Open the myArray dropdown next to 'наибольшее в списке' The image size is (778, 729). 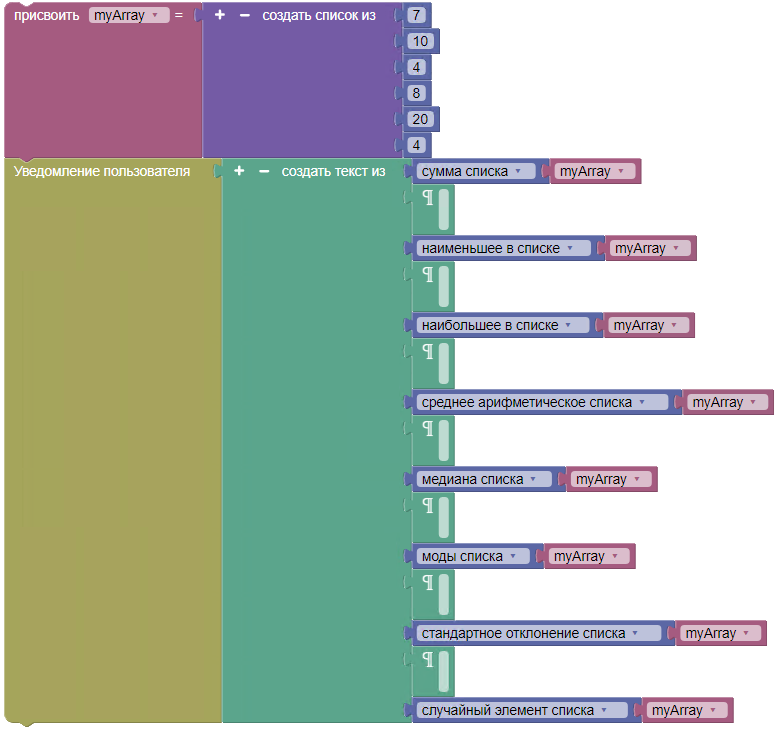tap(648, 326)
